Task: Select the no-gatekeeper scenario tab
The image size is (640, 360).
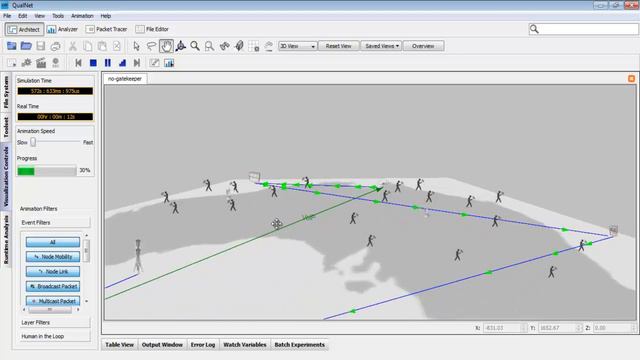Action: click(125, 79)
